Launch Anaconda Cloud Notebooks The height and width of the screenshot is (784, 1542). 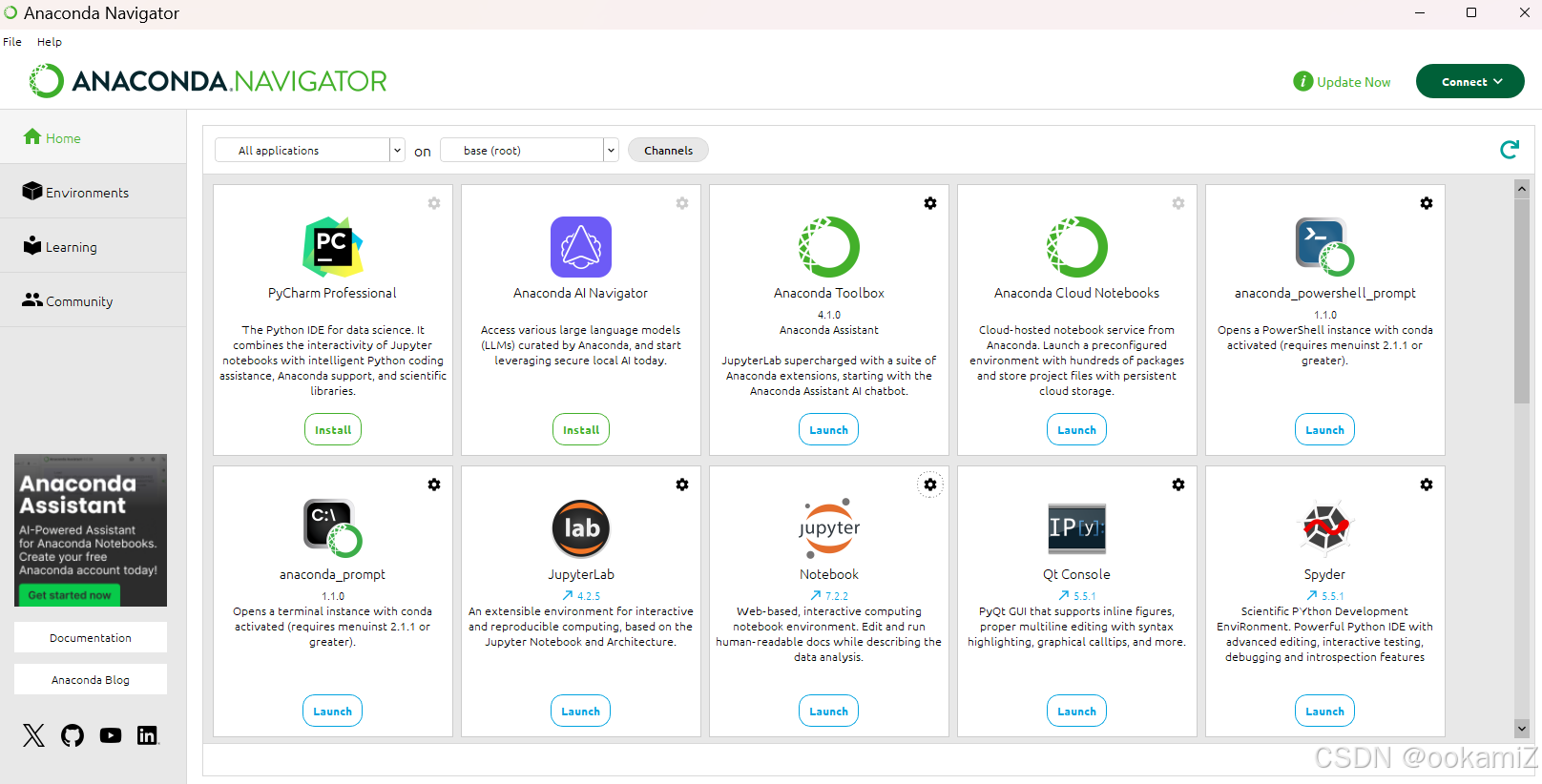(x=1077, y=430)
